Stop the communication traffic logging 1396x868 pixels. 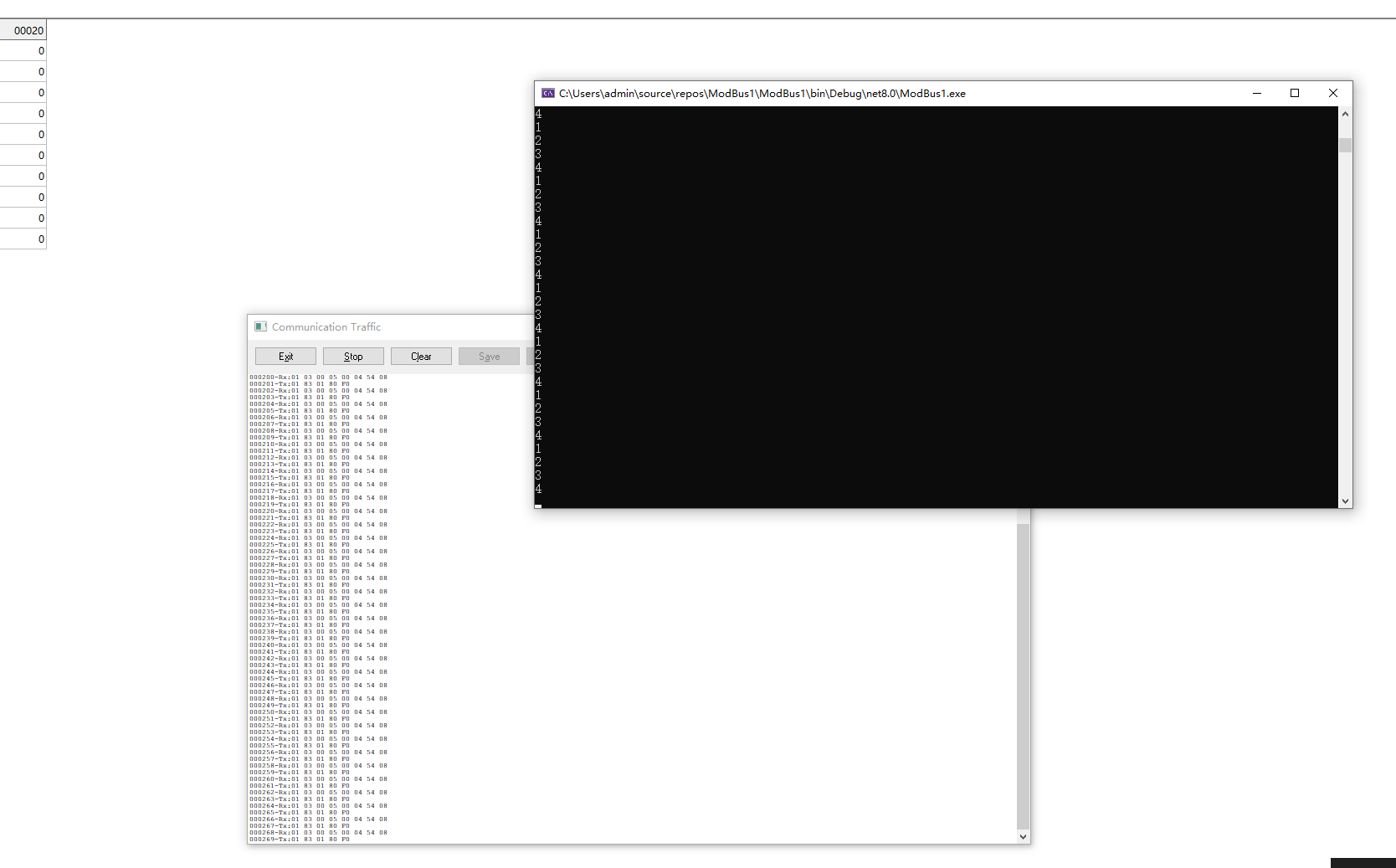click(353, 357)
